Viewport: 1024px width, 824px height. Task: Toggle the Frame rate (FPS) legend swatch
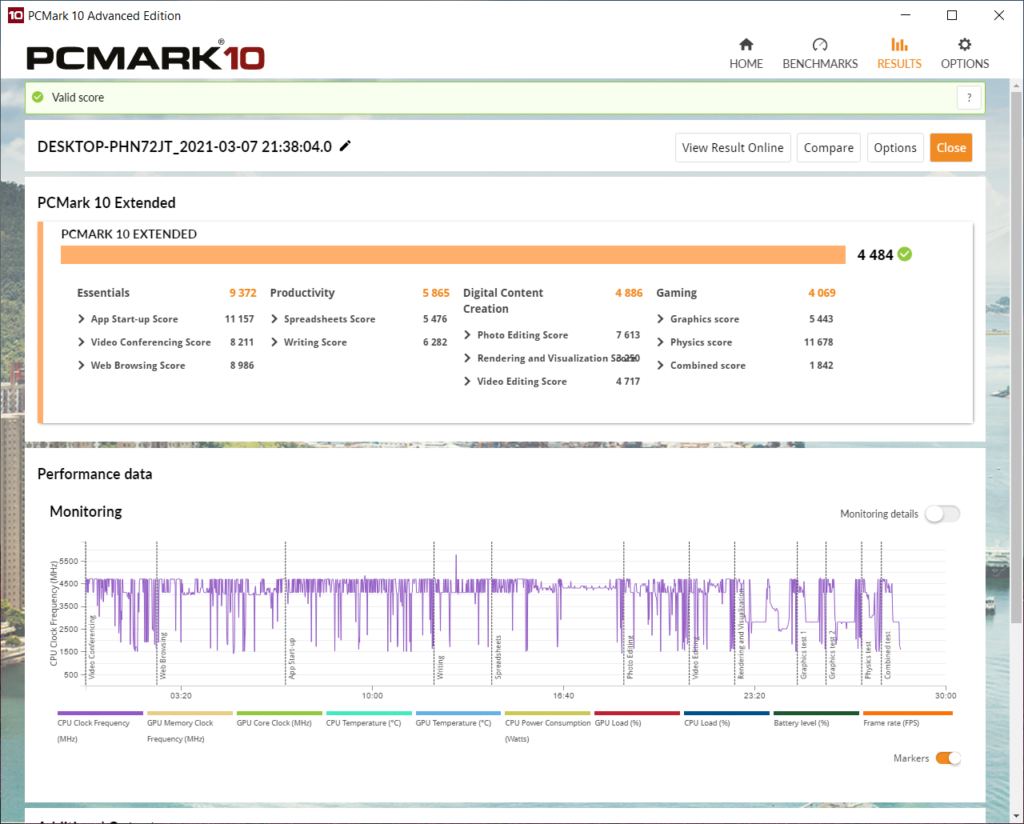tap(907, 713)
